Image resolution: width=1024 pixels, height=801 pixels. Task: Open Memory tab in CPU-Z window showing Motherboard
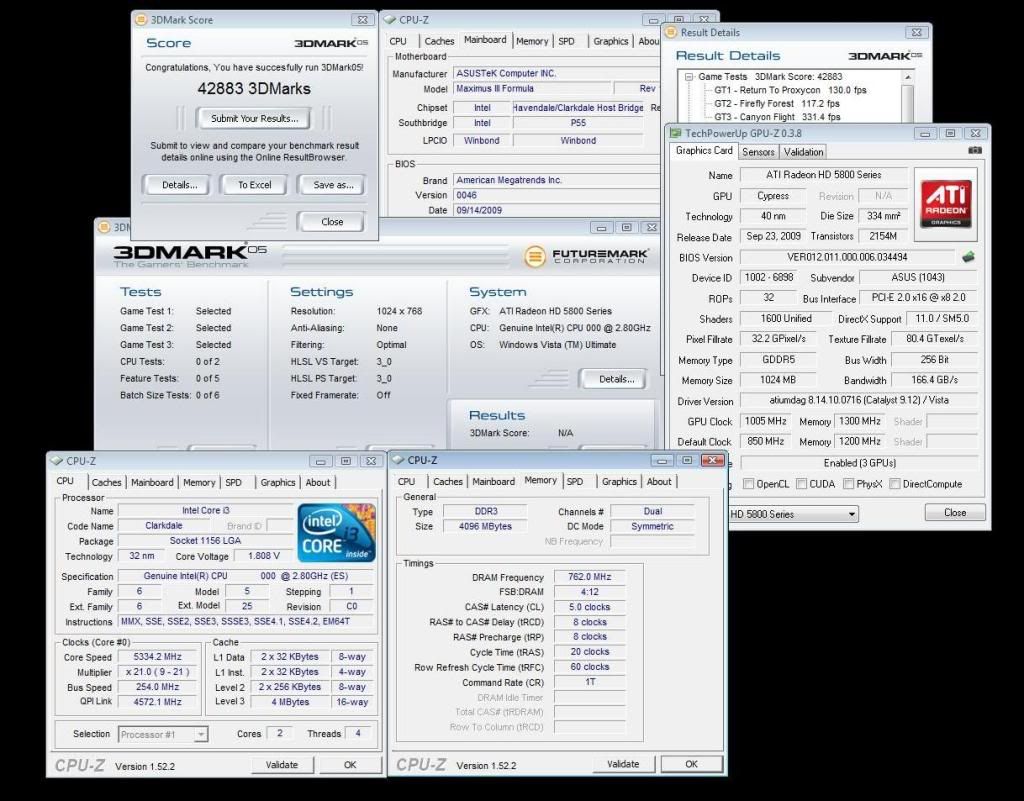532,41
